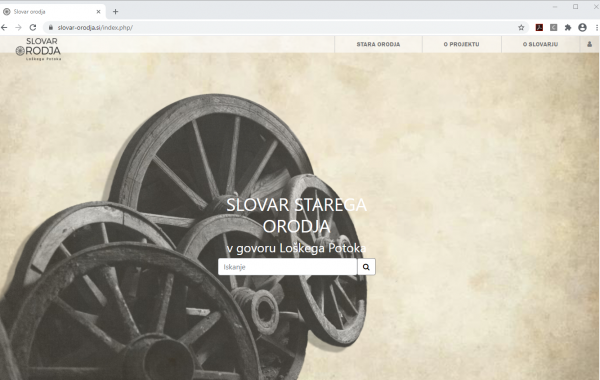The height and width of the screenshot is (380, 600).
Task: Open a new tab with the plus button
Action: [x=115, y=11]
